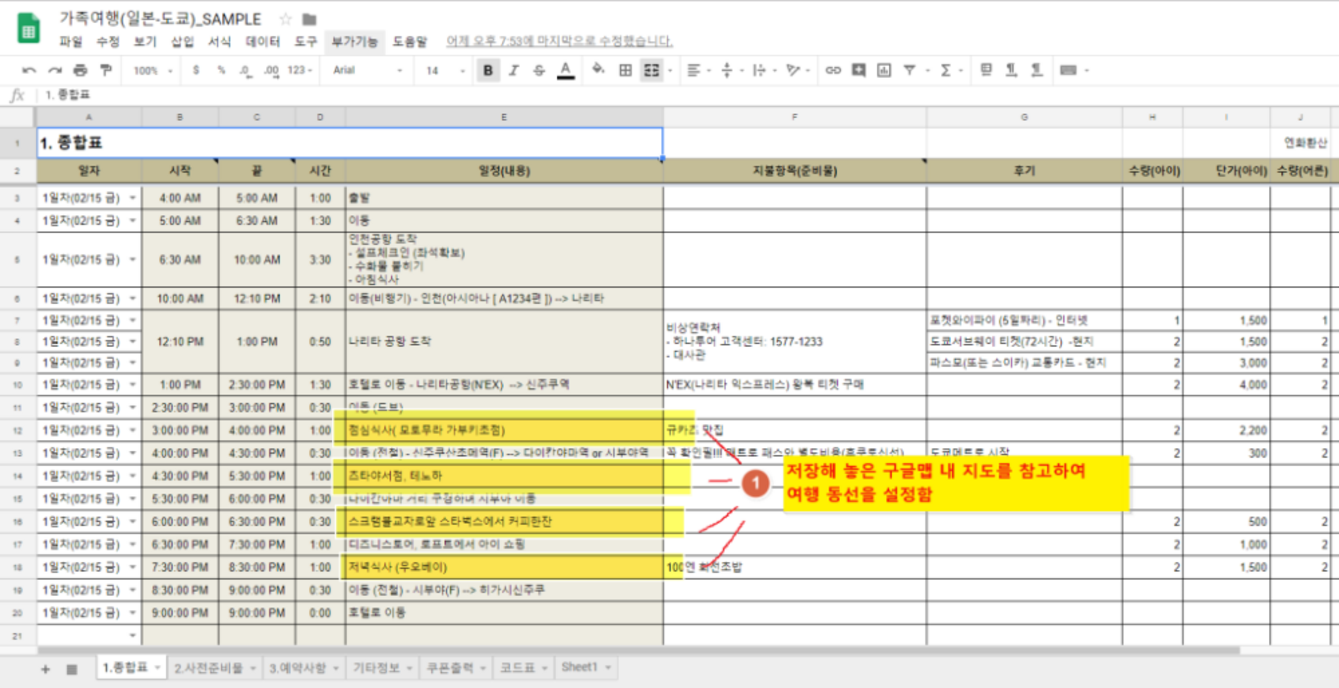Open the zoom 100% dropdown
This screenshot has height=688, width=1339.
153,70
